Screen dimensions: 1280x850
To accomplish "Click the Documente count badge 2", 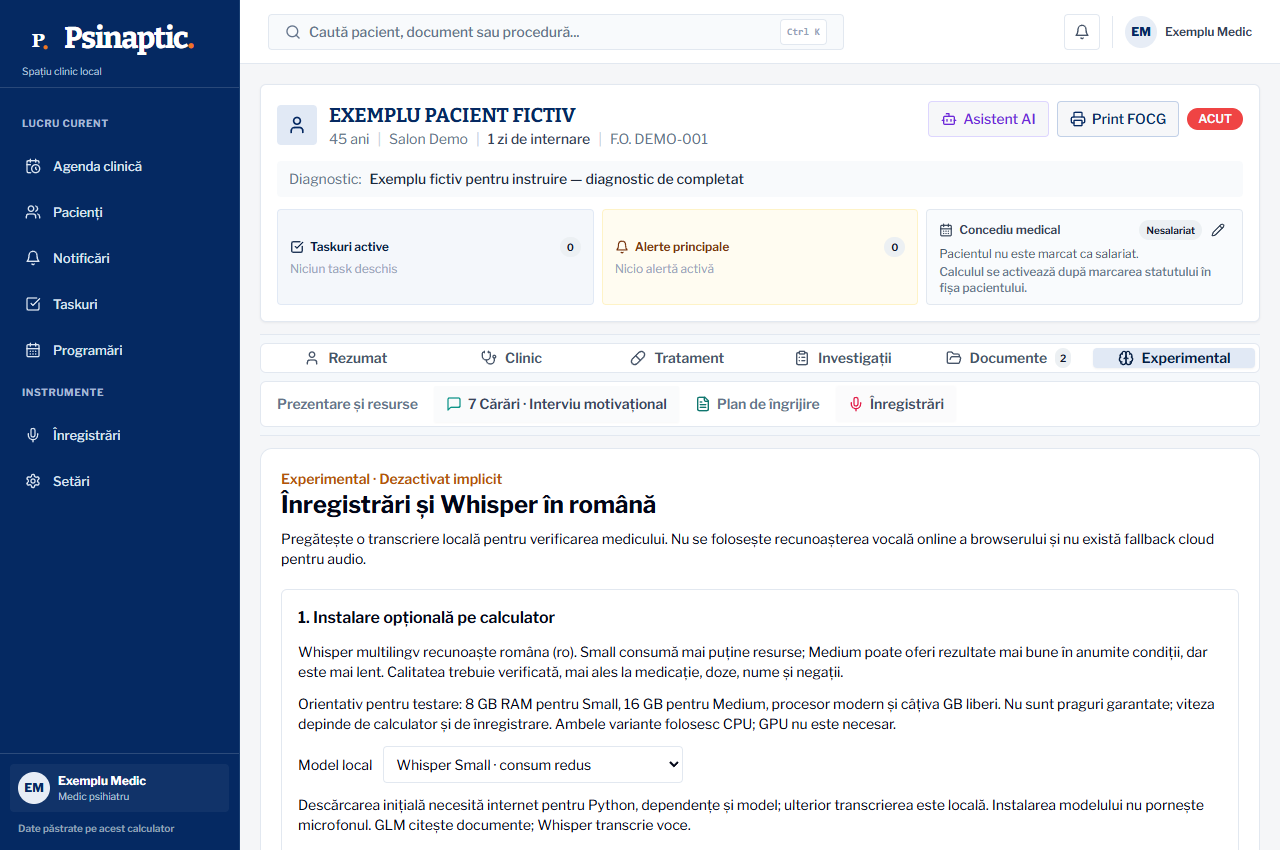I will click(1062, 358).
